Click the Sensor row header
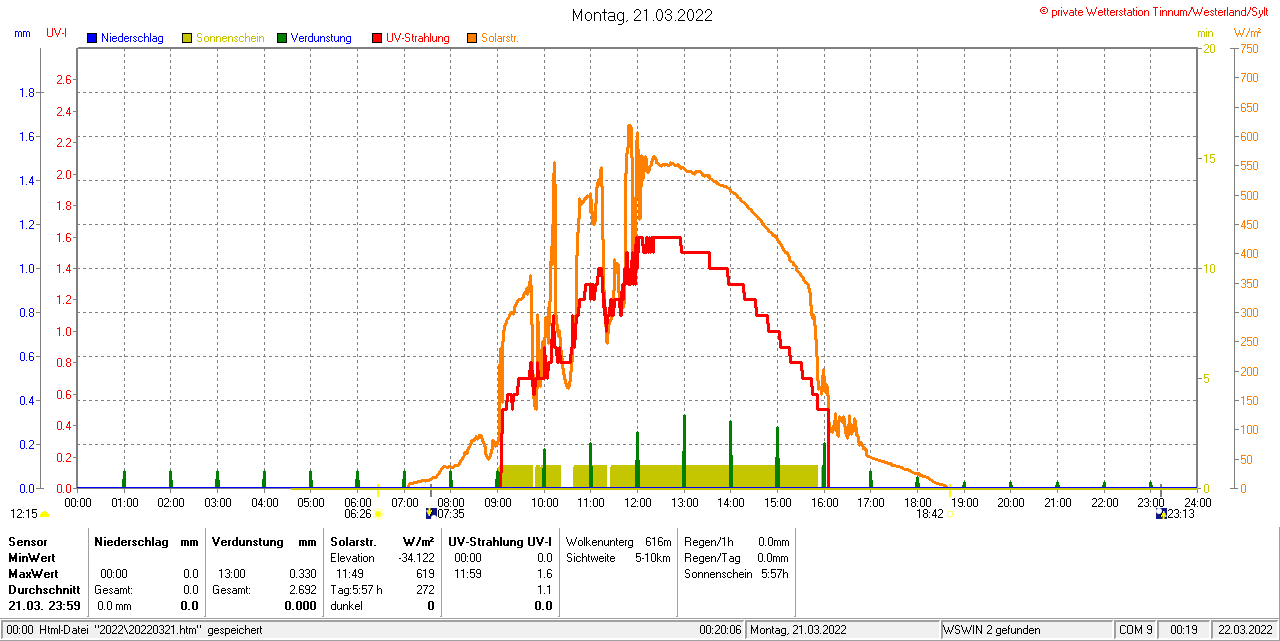This screenshot has width=1280, height=641. pos(27,541)
